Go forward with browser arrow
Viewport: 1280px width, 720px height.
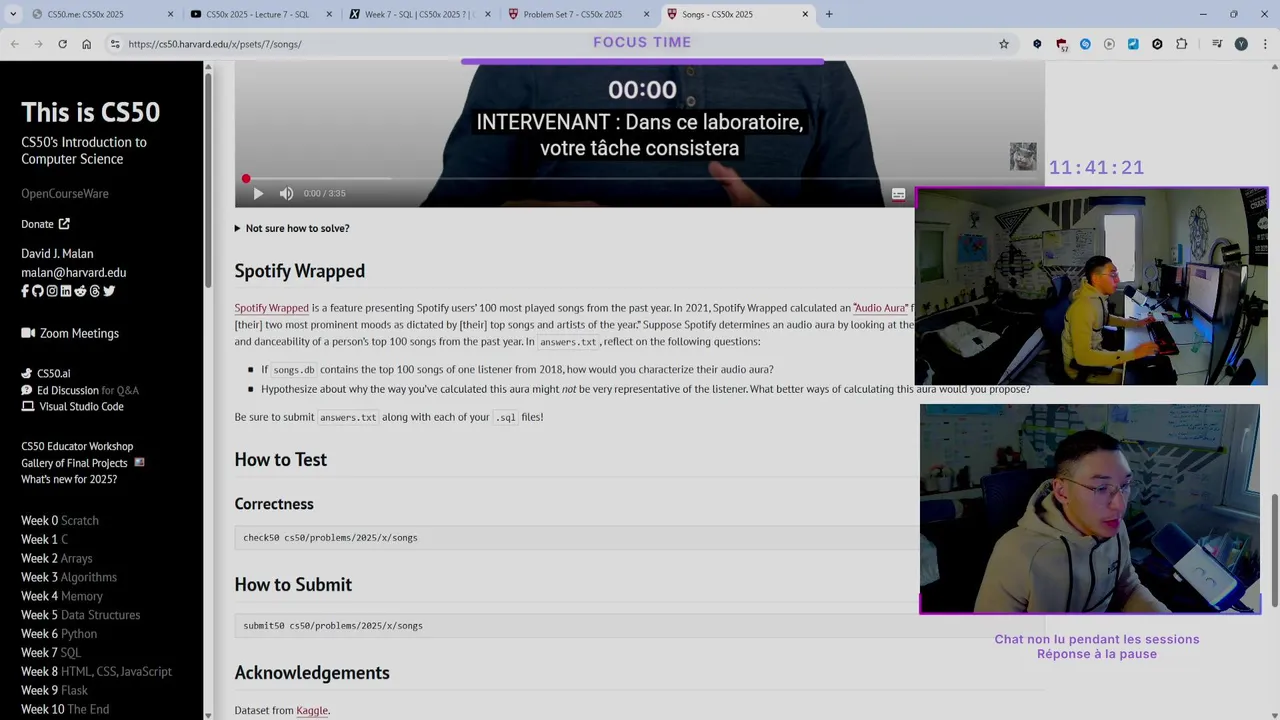(38, 44)
